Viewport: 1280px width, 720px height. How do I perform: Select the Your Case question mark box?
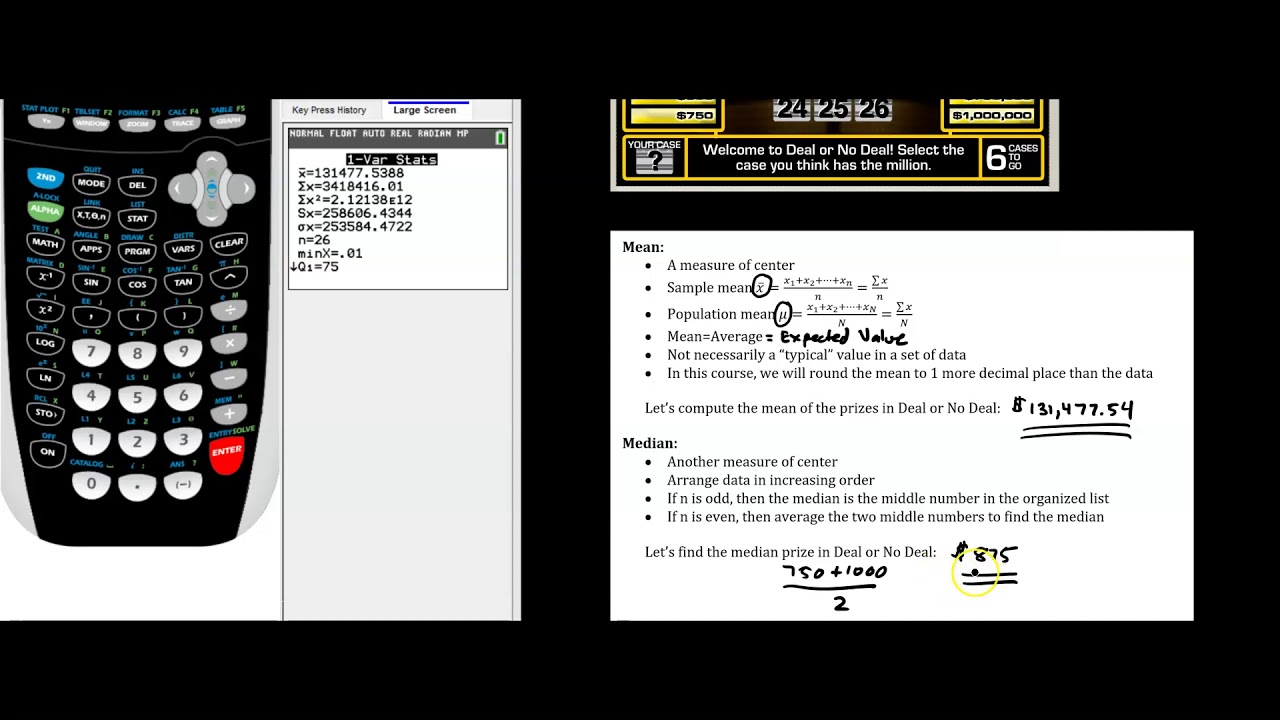tap(654, 158)
